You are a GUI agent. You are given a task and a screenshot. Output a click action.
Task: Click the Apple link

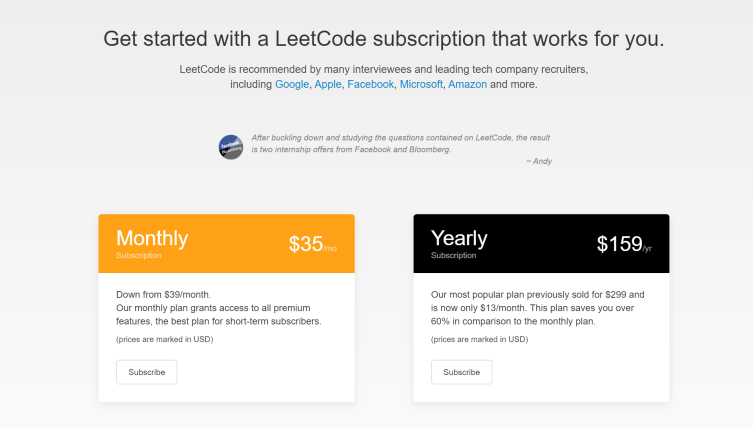(327, 85)
